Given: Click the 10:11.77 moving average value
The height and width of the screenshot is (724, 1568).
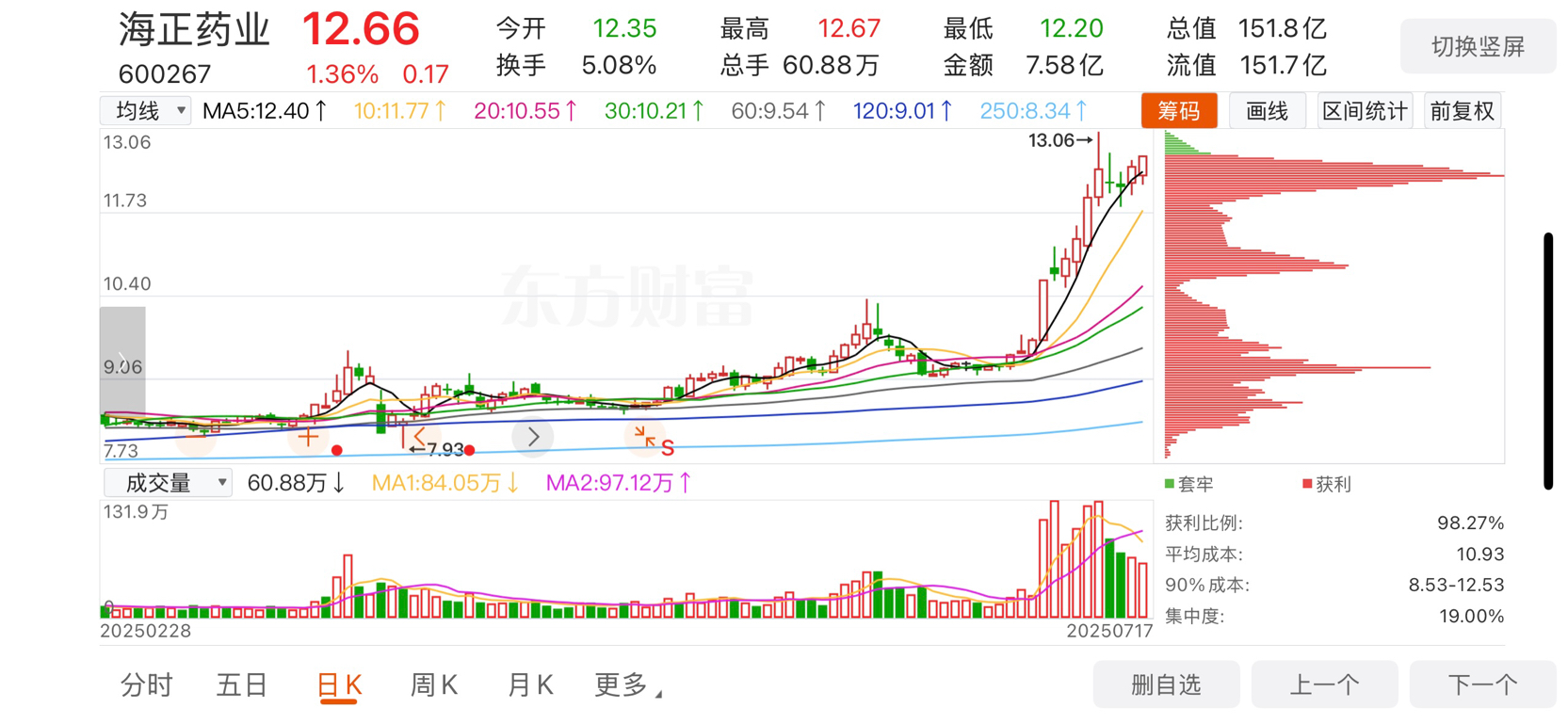Looking at the screenshot, I should coord(400,111).
